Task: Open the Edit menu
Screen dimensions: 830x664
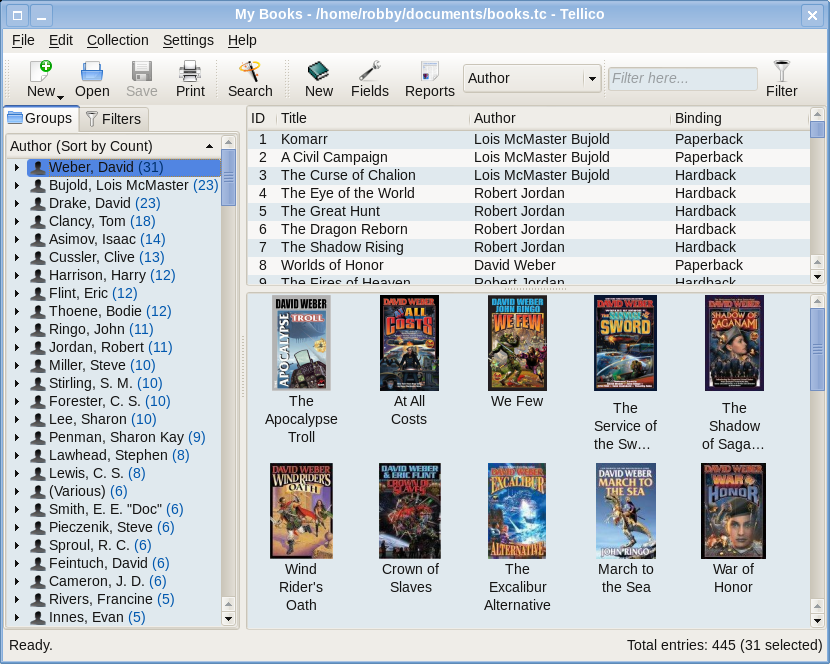Action: click(x=61, y=40)
